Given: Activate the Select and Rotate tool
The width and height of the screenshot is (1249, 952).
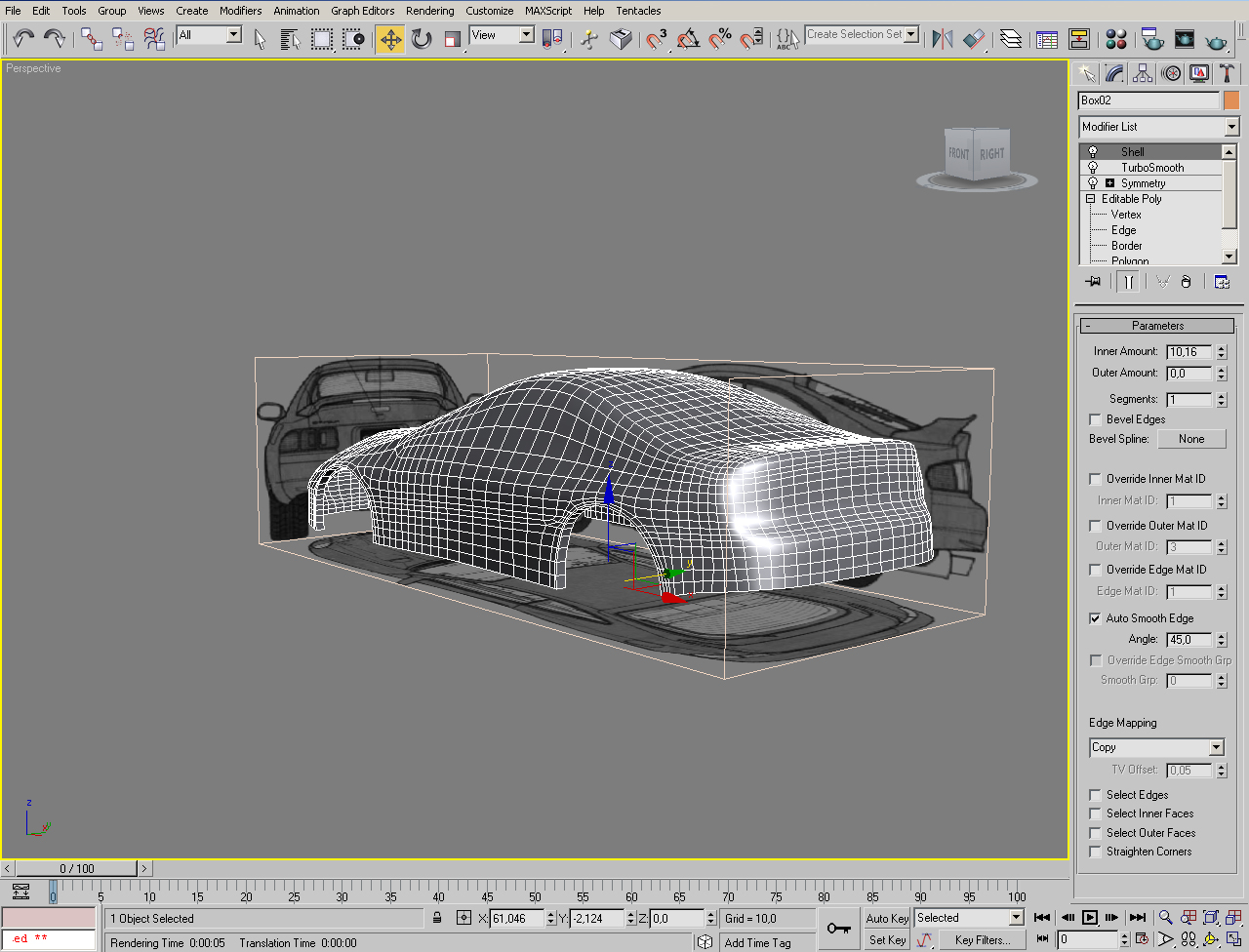Looking at the screenshot, I should click(422, 39).
